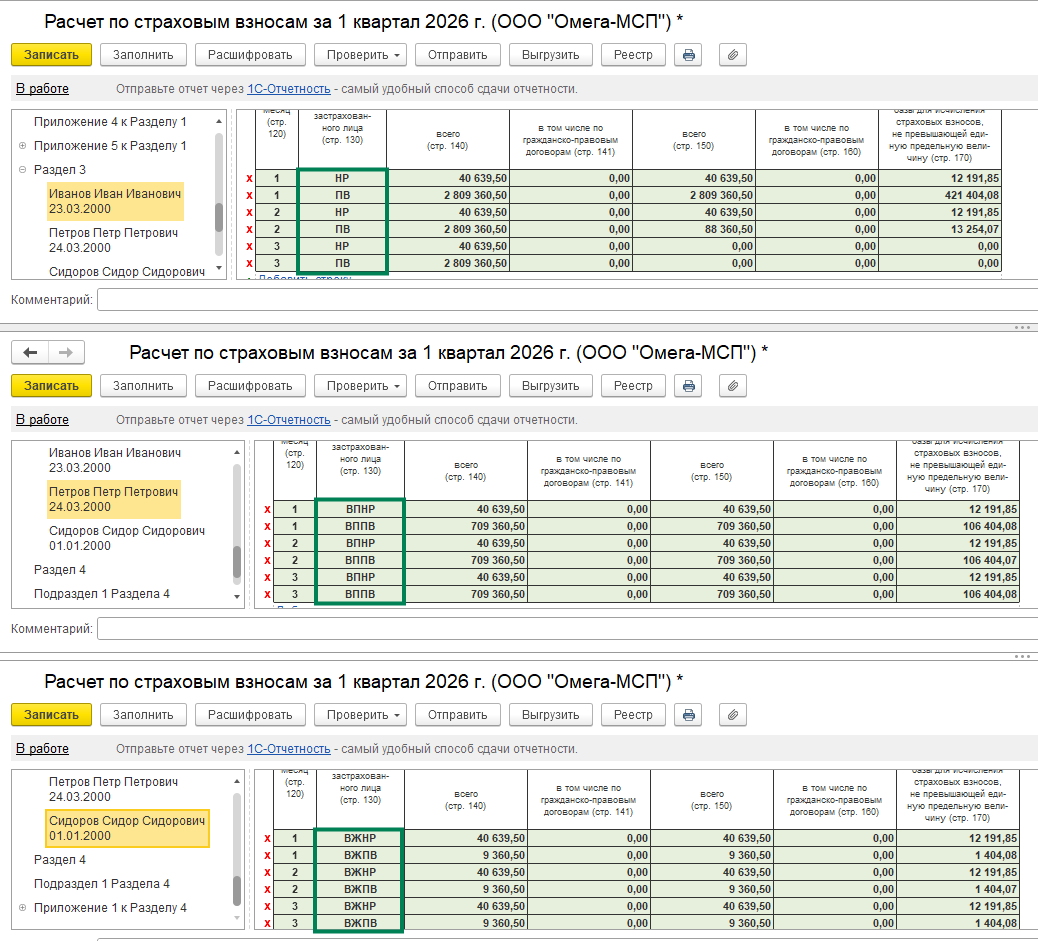Select Приложение 4 к Разделу 1 in tree
1038x941 pixels.
(x=110, y=122)
